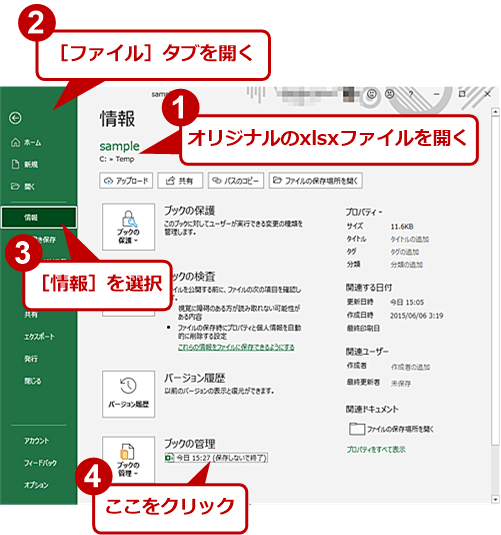Open the ホーム (Home) menu item
The image size is (501, 535).
pos(26,142)
